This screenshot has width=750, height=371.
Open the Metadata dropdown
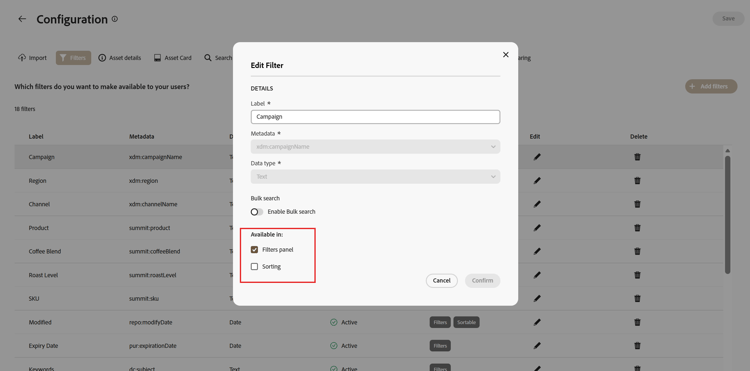[375, 147]
